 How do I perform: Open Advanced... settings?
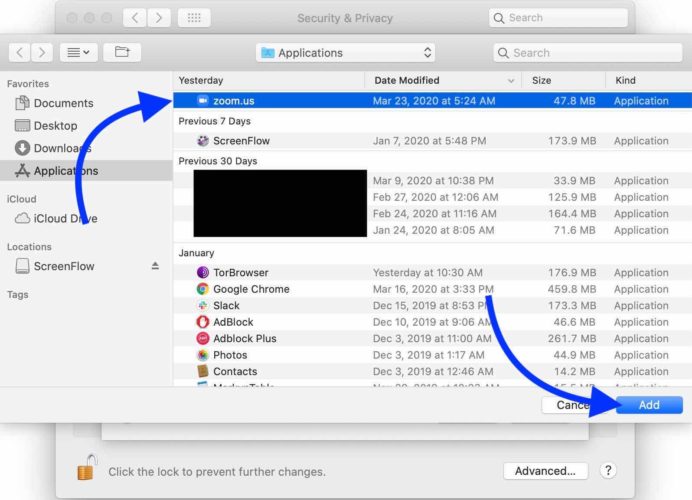pos(545,471)
